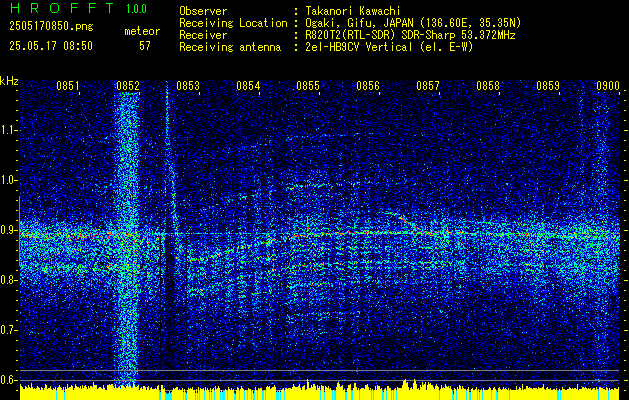Click the meteor label
The height and width of the screenshot is (400, 629).
142,31
